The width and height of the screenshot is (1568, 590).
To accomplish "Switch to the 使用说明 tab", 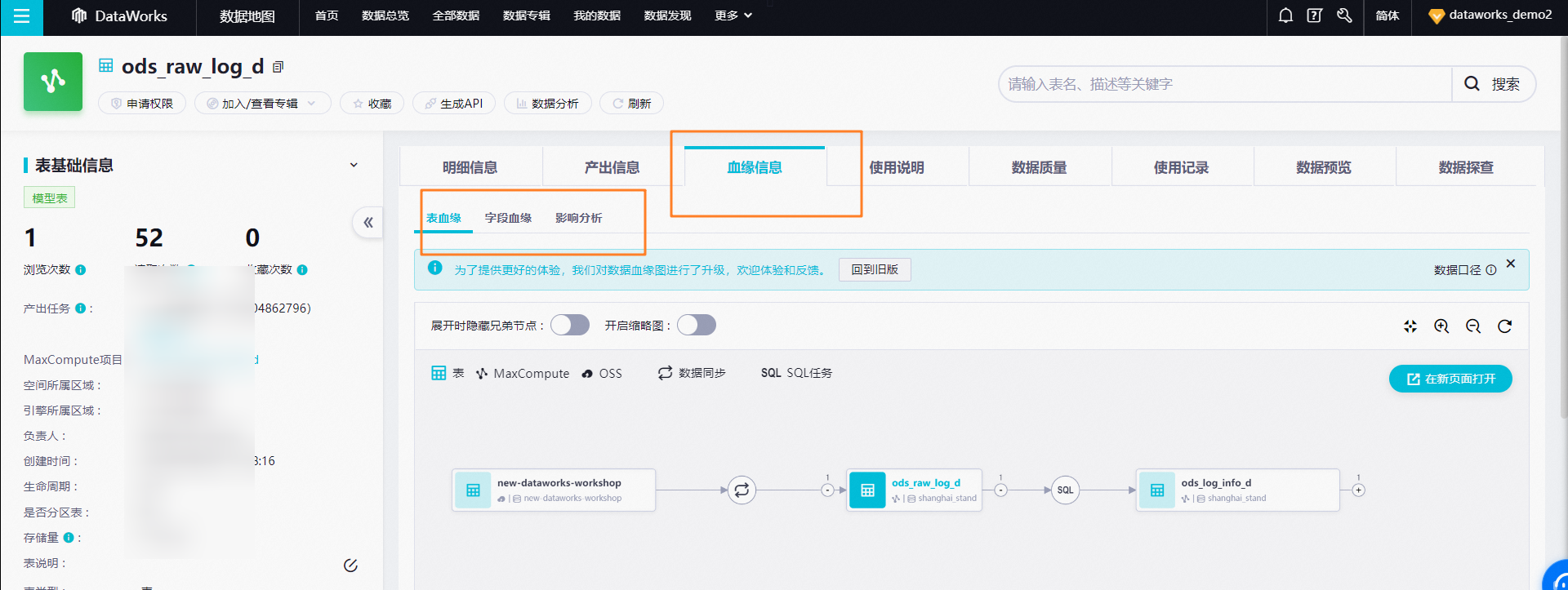I will [x=897, y=167].
